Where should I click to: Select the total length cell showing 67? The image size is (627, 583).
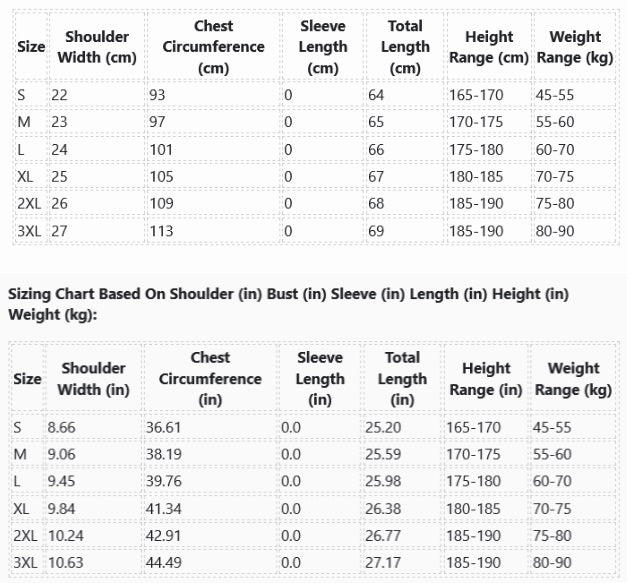tap(376, 176)
